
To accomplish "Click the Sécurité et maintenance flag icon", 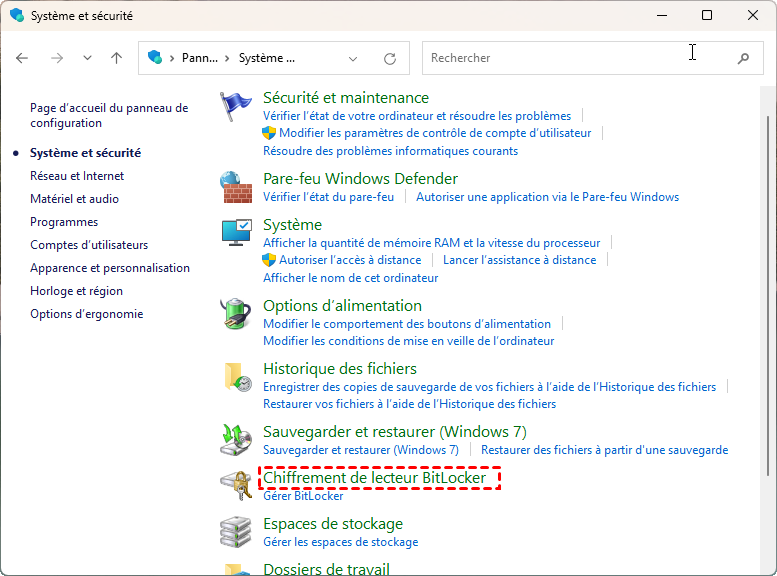I will pyautogui.click(x=235, y=106).
